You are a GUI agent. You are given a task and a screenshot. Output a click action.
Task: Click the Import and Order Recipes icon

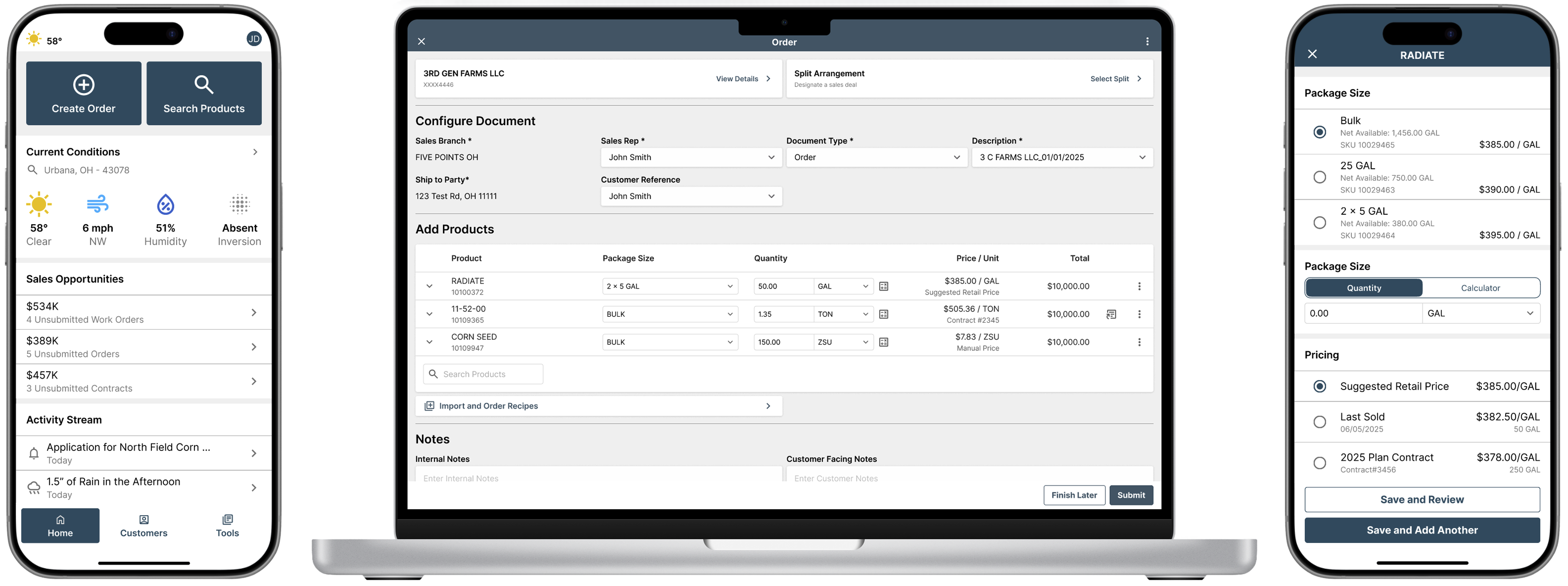click(429, 406)
